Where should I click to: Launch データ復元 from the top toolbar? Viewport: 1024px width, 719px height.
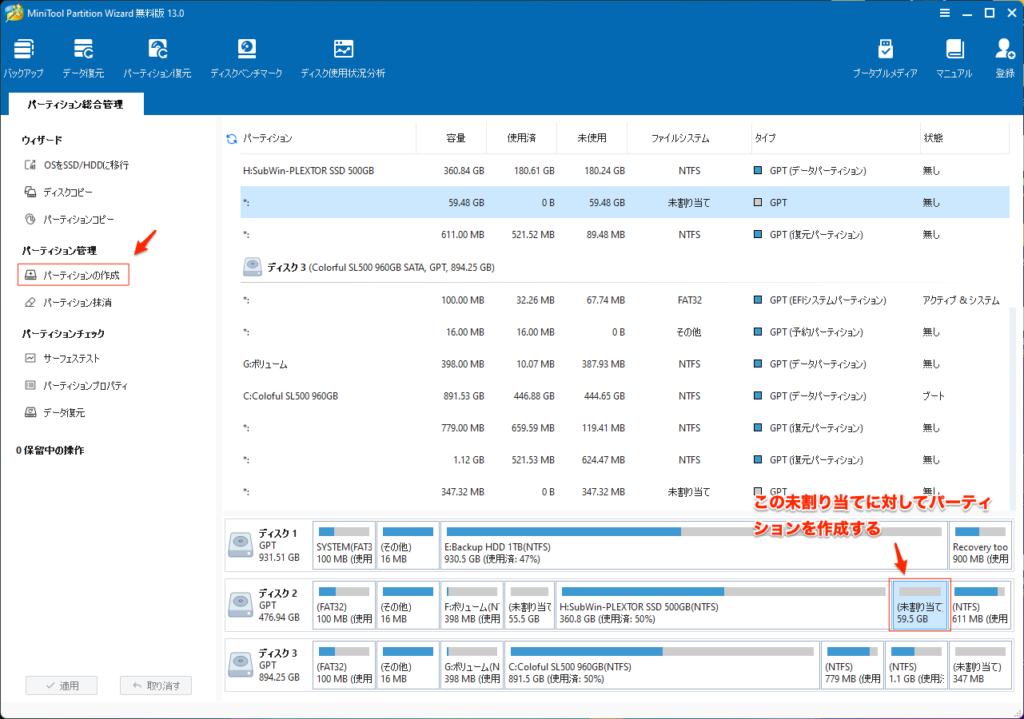(x=83, y=58)
